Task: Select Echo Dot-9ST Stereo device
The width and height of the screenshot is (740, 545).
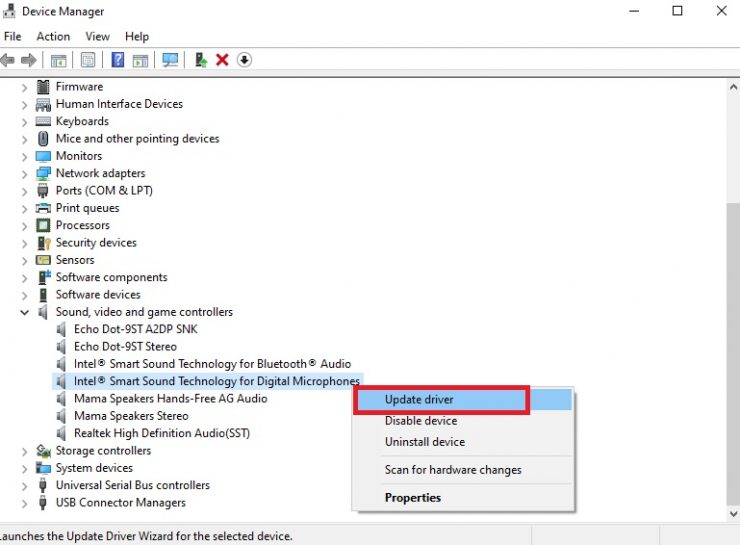Action: click(x=125, y=347)
